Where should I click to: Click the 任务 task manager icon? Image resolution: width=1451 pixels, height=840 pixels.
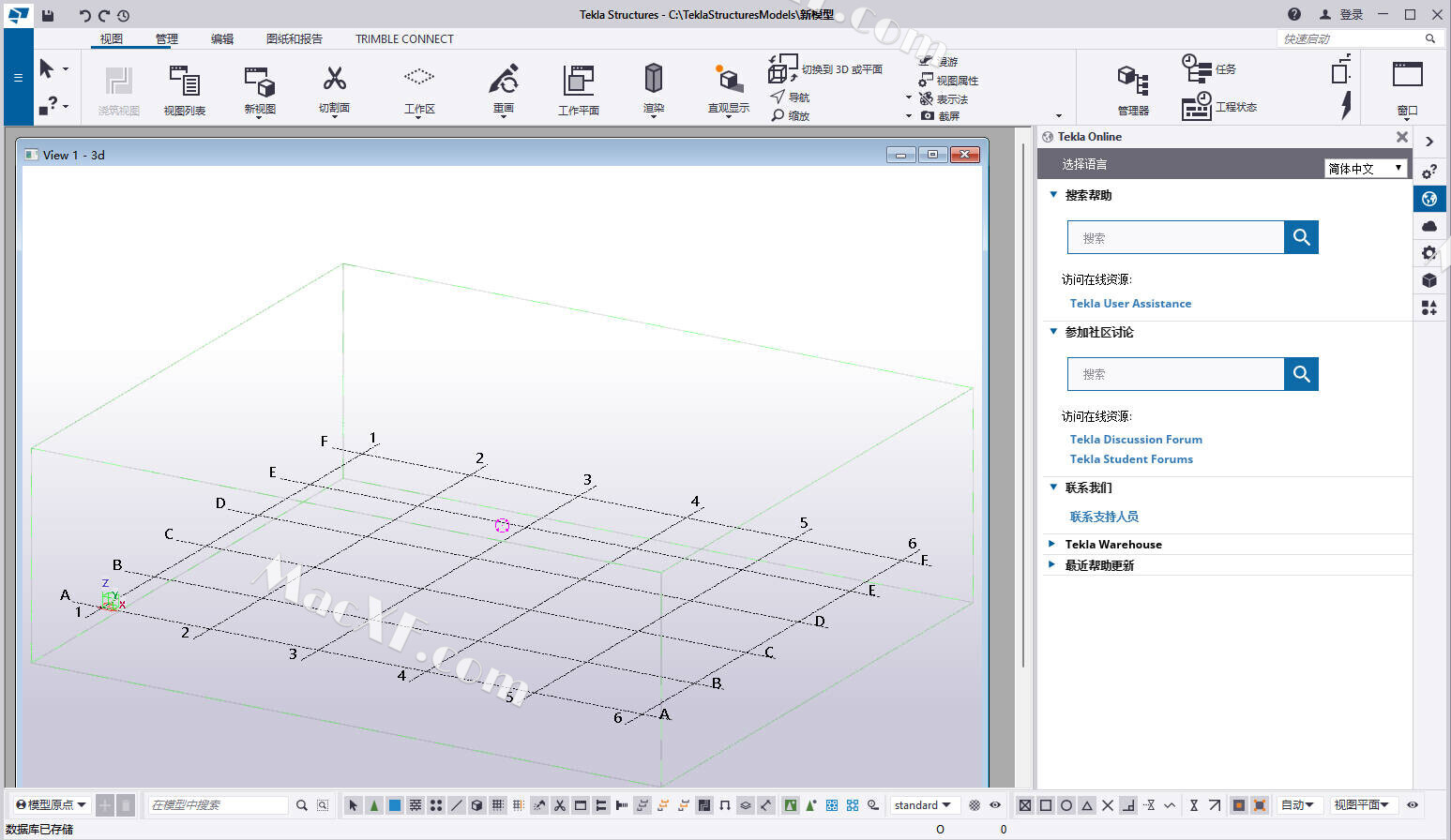coord(1196,68)
